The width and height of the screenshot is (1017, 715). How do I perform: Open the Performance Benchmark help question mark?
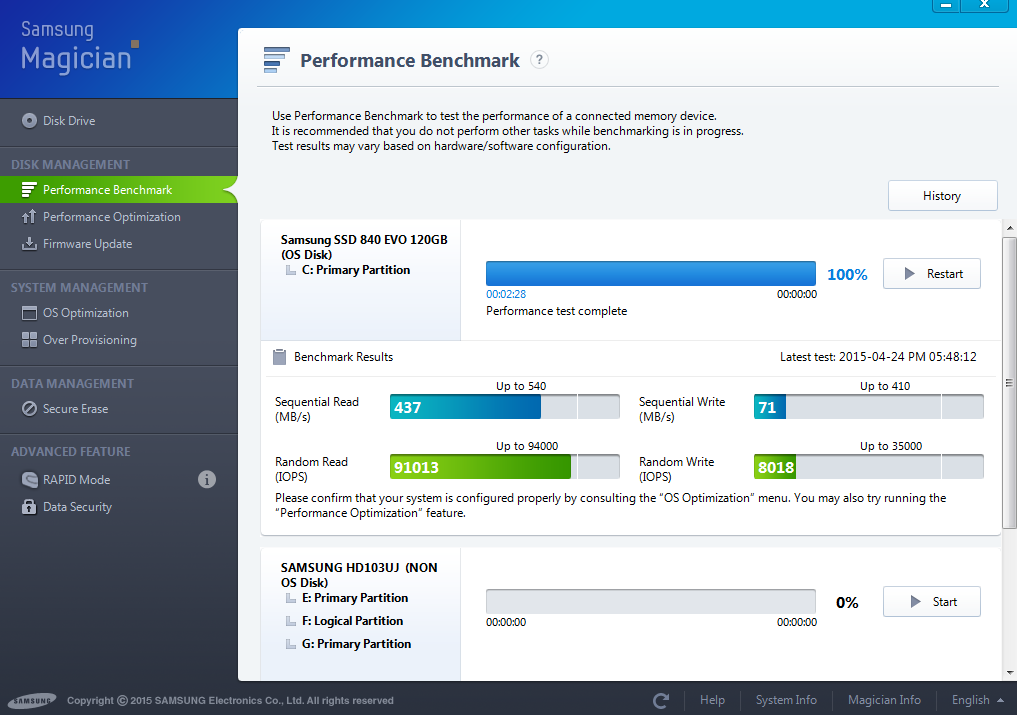click(x=539, y=60)
